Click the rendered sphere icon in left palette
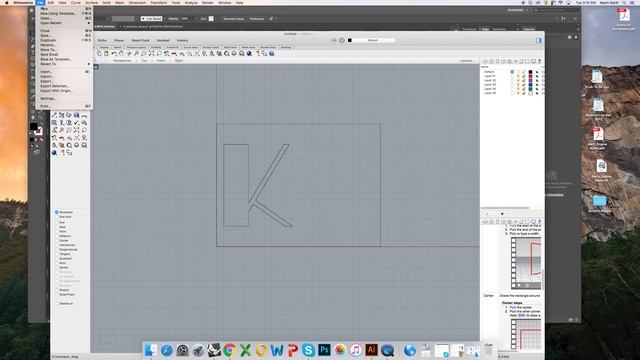The image size is (640, 360). [x=54, y=153]
